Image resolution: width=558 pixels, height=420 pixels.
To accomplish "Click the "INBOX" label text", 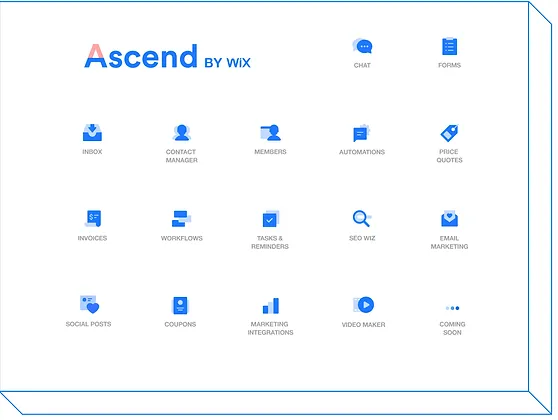I will click(92, 152).
